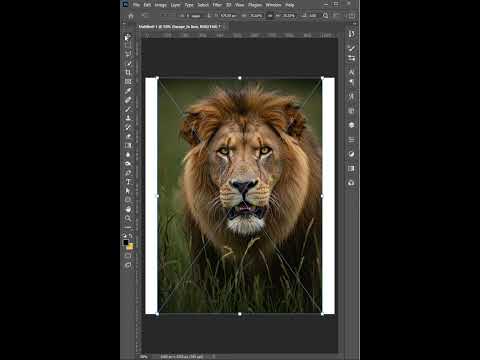Open the search magnifier in options bar

[325, 16]
